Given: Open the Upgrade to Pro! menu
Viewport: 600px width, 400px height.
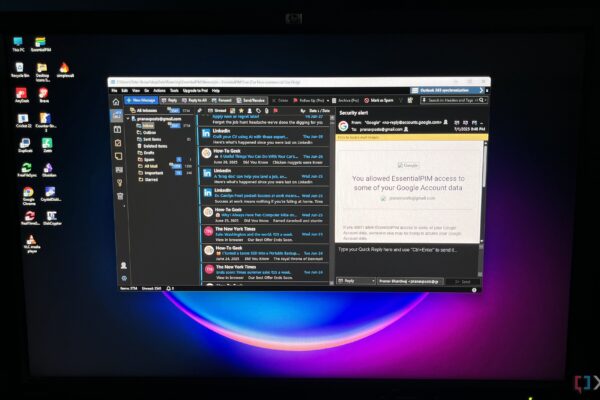Looking at the screenshot, I should click(195, 91).
